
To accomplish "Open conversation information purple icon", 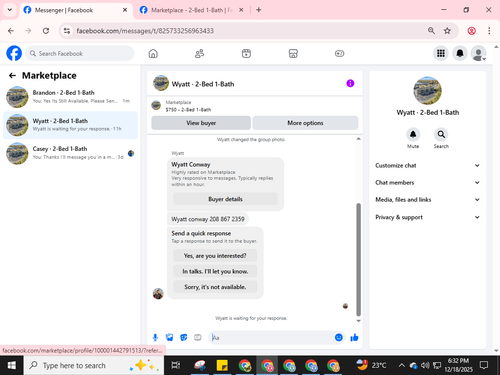I will pyautogui.click(x=350, y=83).
